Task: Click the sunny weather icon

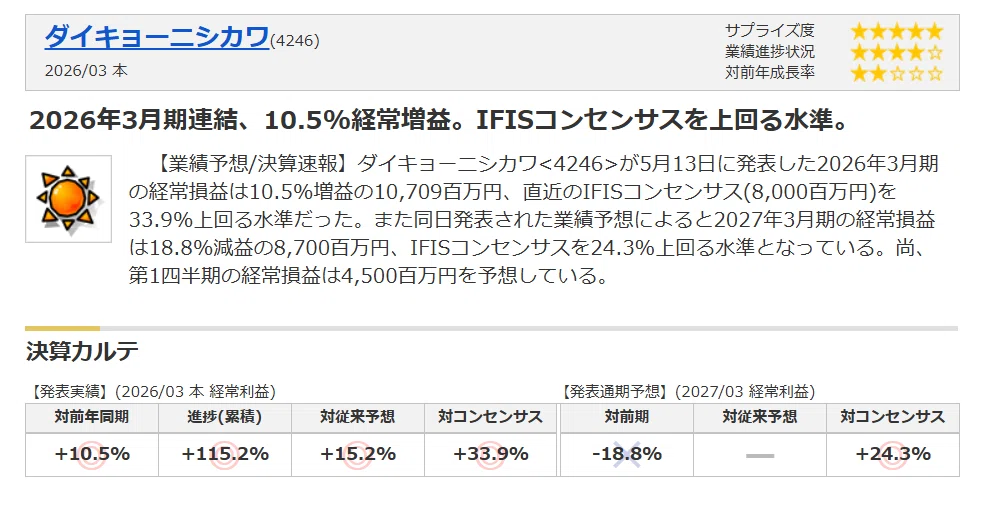Action: [68, 199]
